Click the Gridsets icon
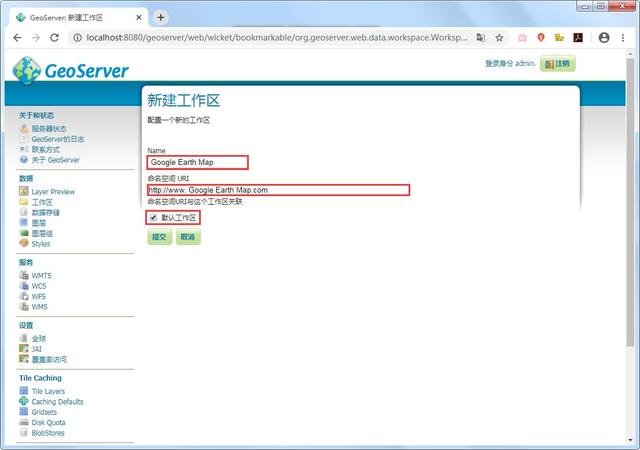This screenshot has width=640, height=450. tap(24, 412)
